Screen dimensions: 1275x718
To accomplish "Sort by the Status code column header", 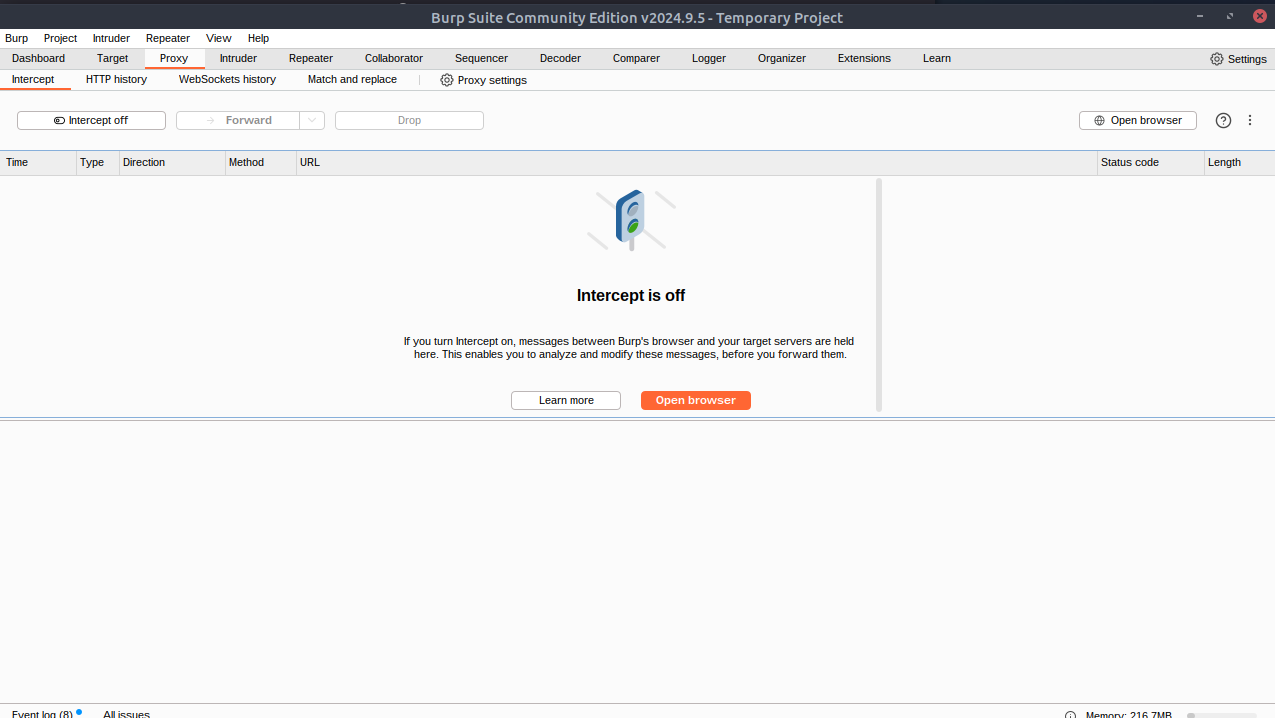I will click(1151, 162).
